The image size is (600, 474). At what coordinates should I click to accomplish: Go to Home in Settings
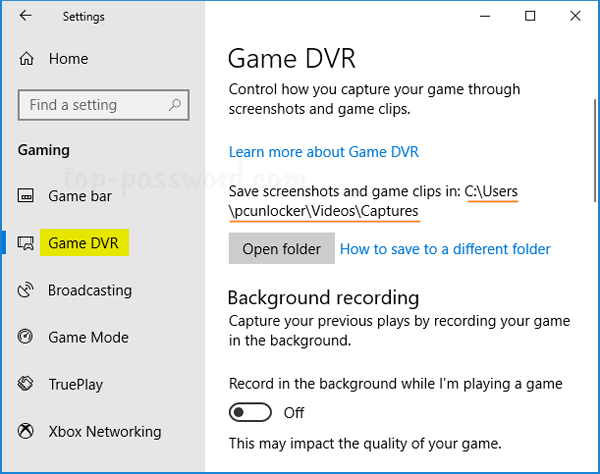click(68, 60)
